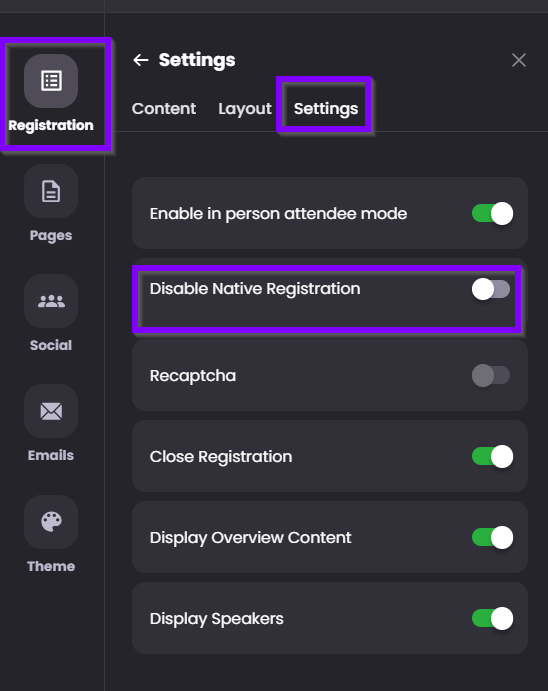The width and height of the screenshot is (548, 691).
Task: Toggle Enable in person attendee mode
Action: tap(492, 214)
